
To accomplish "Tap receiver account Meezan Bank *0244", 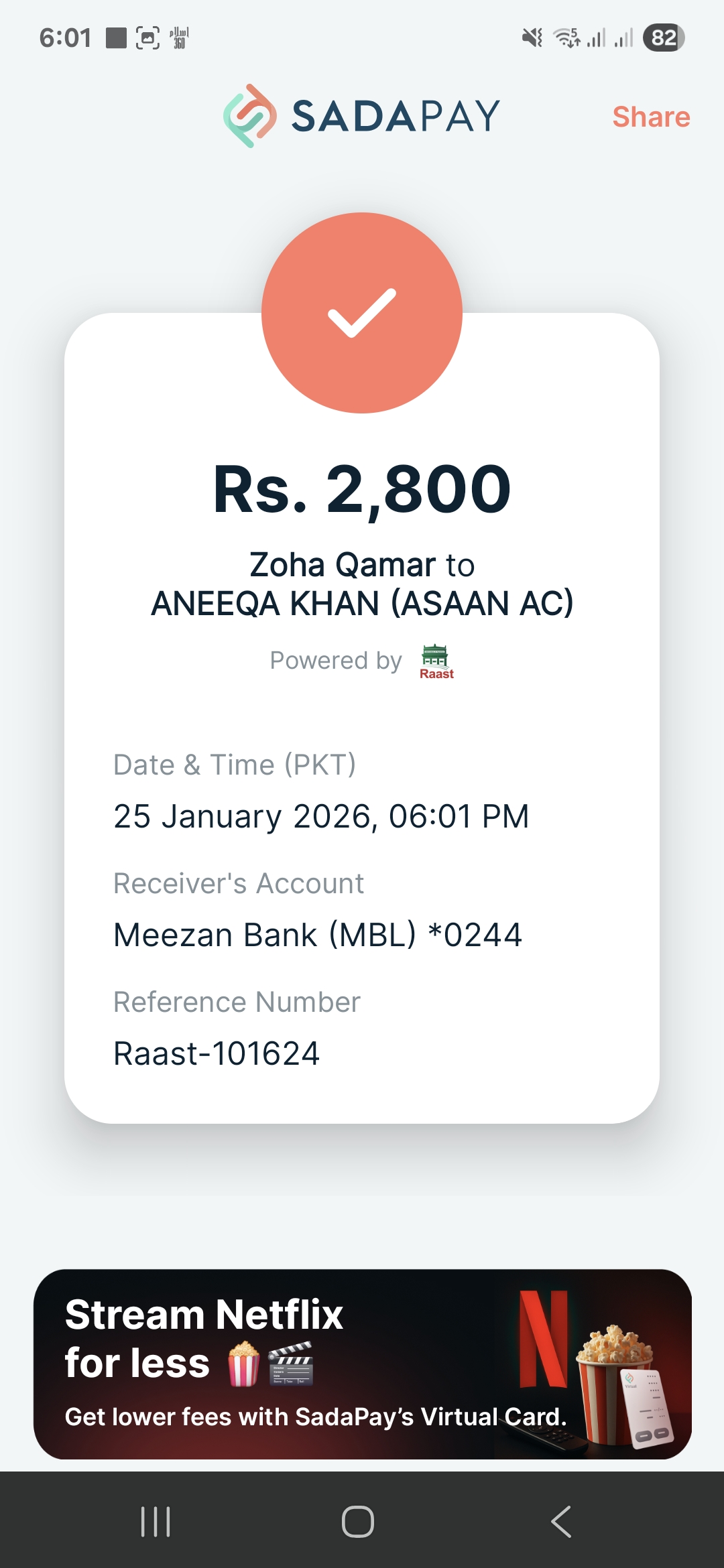I will tap(317, 935).
